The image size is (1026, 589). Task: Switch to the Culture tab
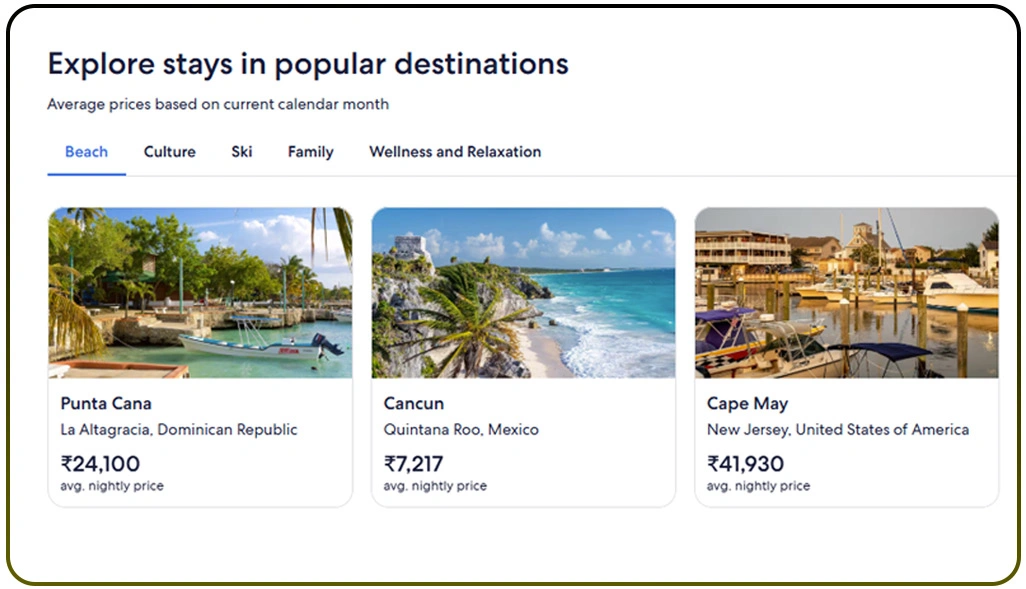point(169,152)
